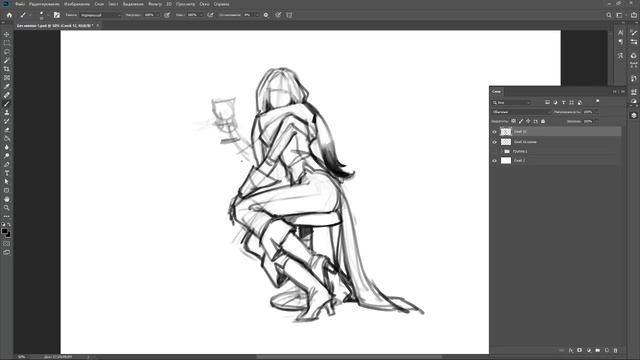The image size is (640, 360).
Task: Select the Rectangular Marquee tool
Action: (7, 43)
